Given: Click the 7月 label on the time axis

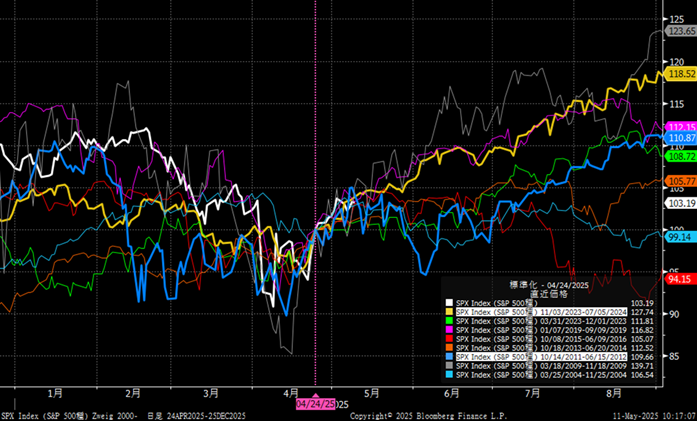Looking at the screenshot, I should click(533, 393).
